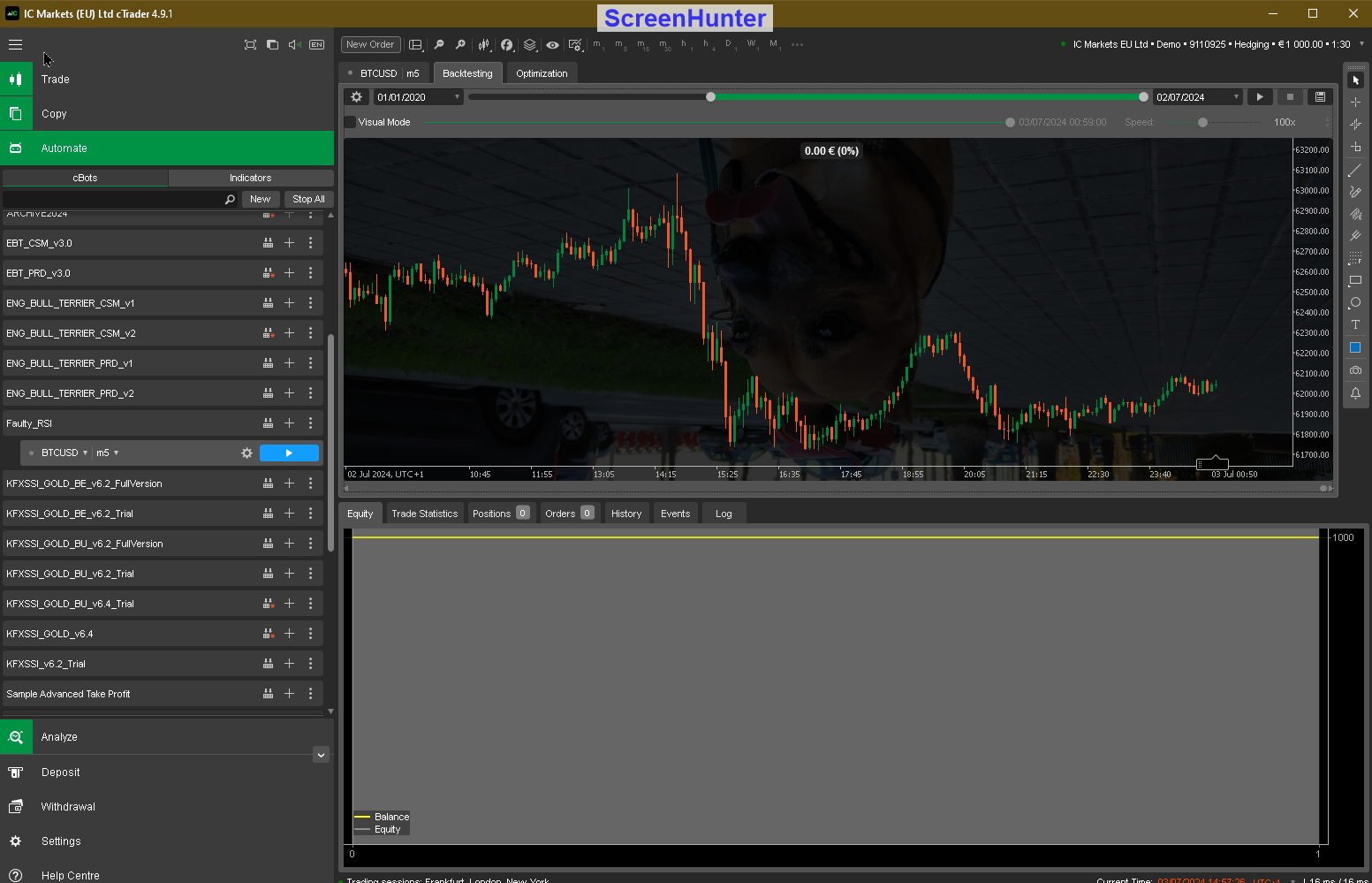Zoom out the chart

point(439,44)
